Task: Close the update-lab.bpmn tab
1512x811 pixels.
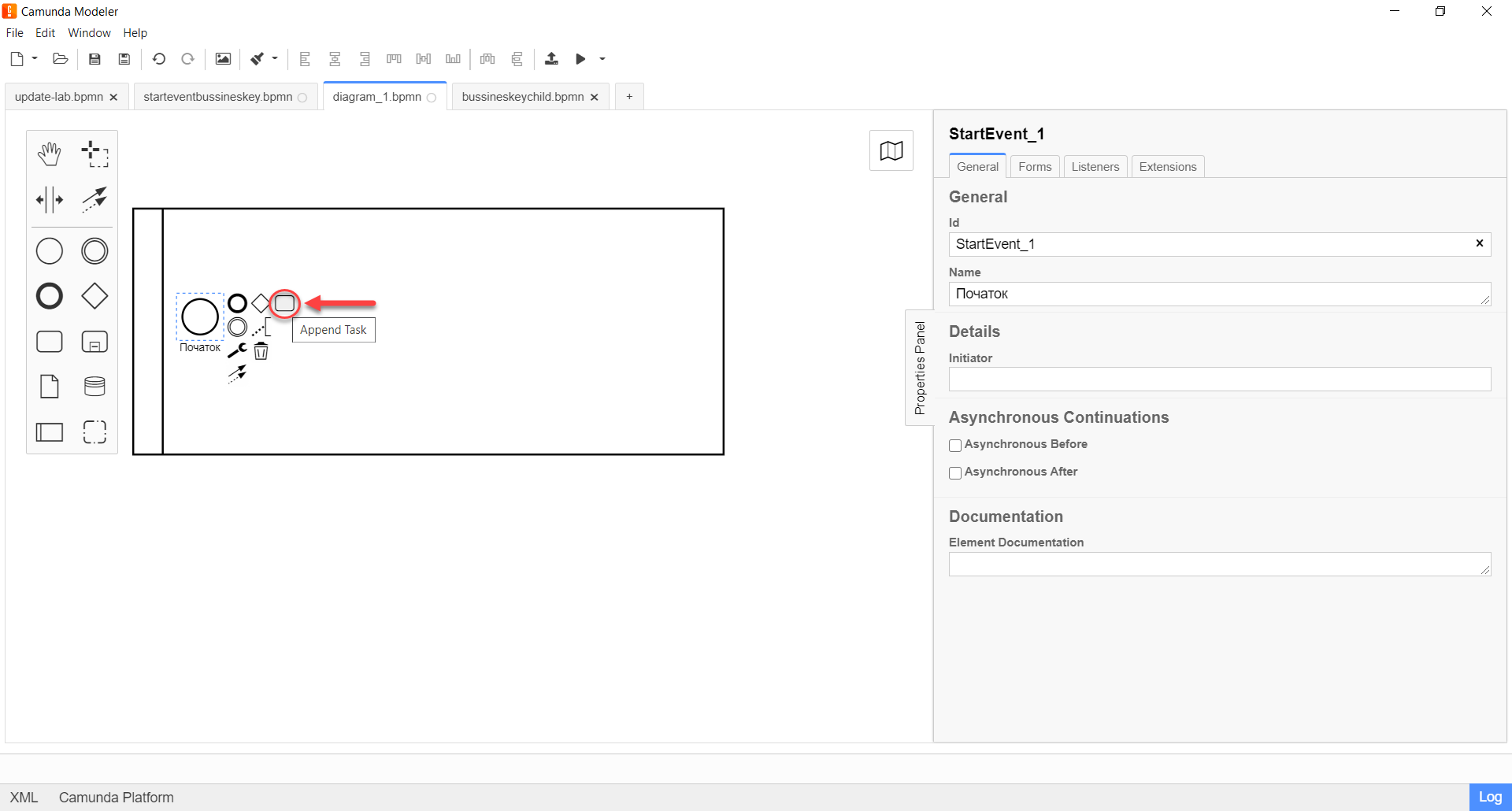Action: pos(113,98)
